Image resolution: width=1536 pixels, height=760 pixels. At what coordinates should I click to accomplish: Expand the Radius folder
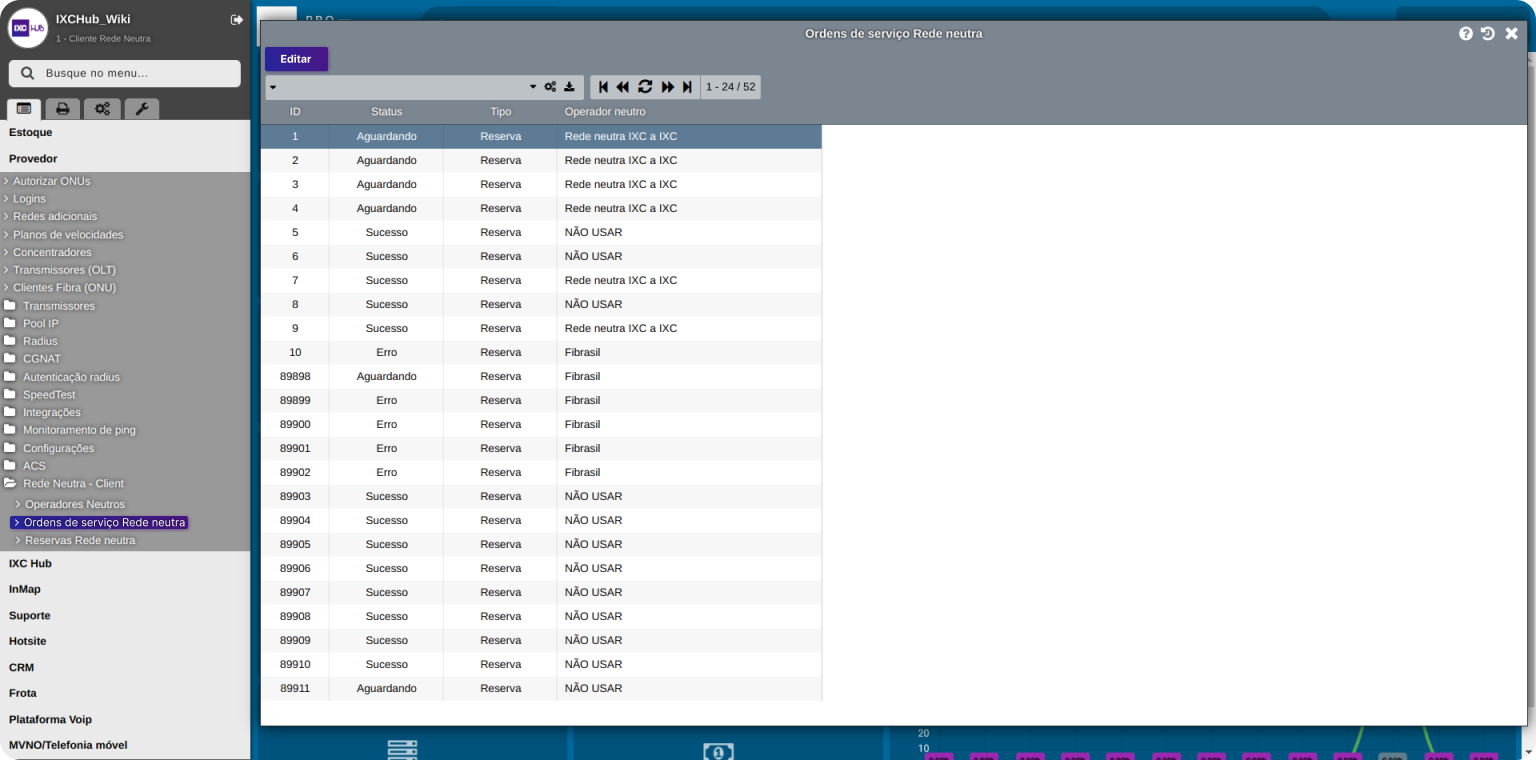(40, 341)
